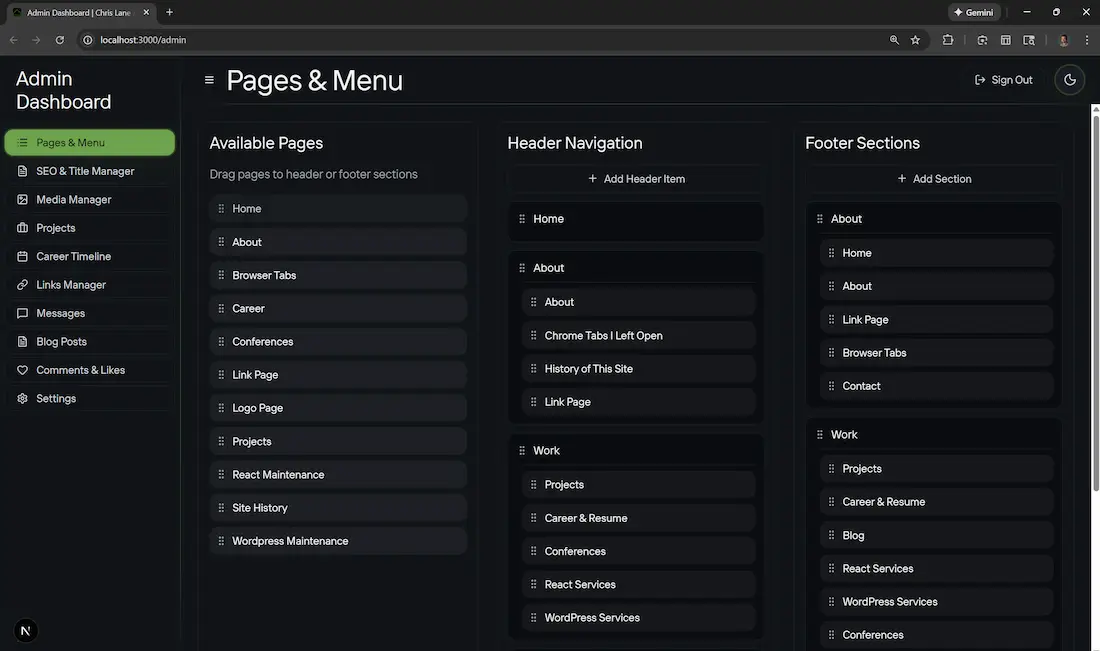Image resolution: width=1100 pixels, height=651 pixels.
Task: Select Browser Tabs in footer About section
Action: pos(937,353)
